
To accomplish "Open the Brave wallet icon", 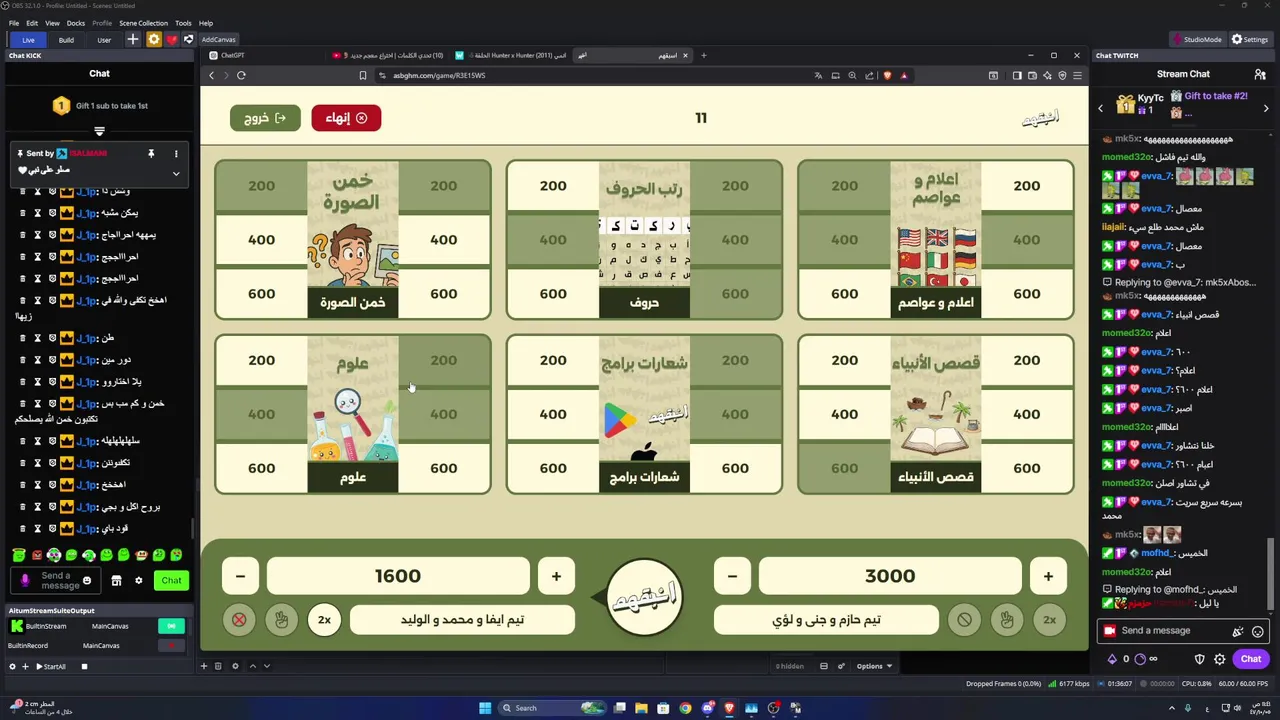I will tap(1032, 75).
